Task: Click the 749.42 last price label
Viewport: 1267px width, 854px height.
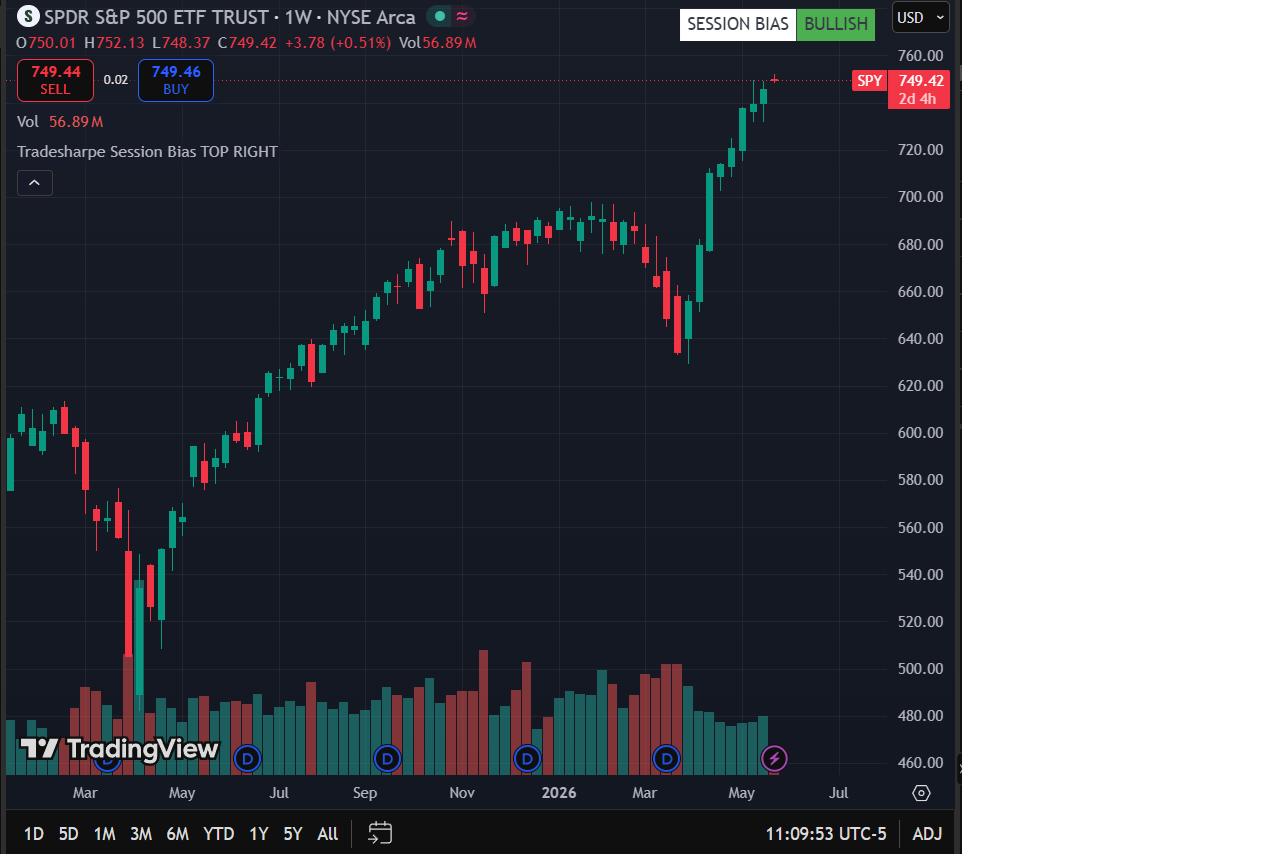Action: click(x=921, y=81)
